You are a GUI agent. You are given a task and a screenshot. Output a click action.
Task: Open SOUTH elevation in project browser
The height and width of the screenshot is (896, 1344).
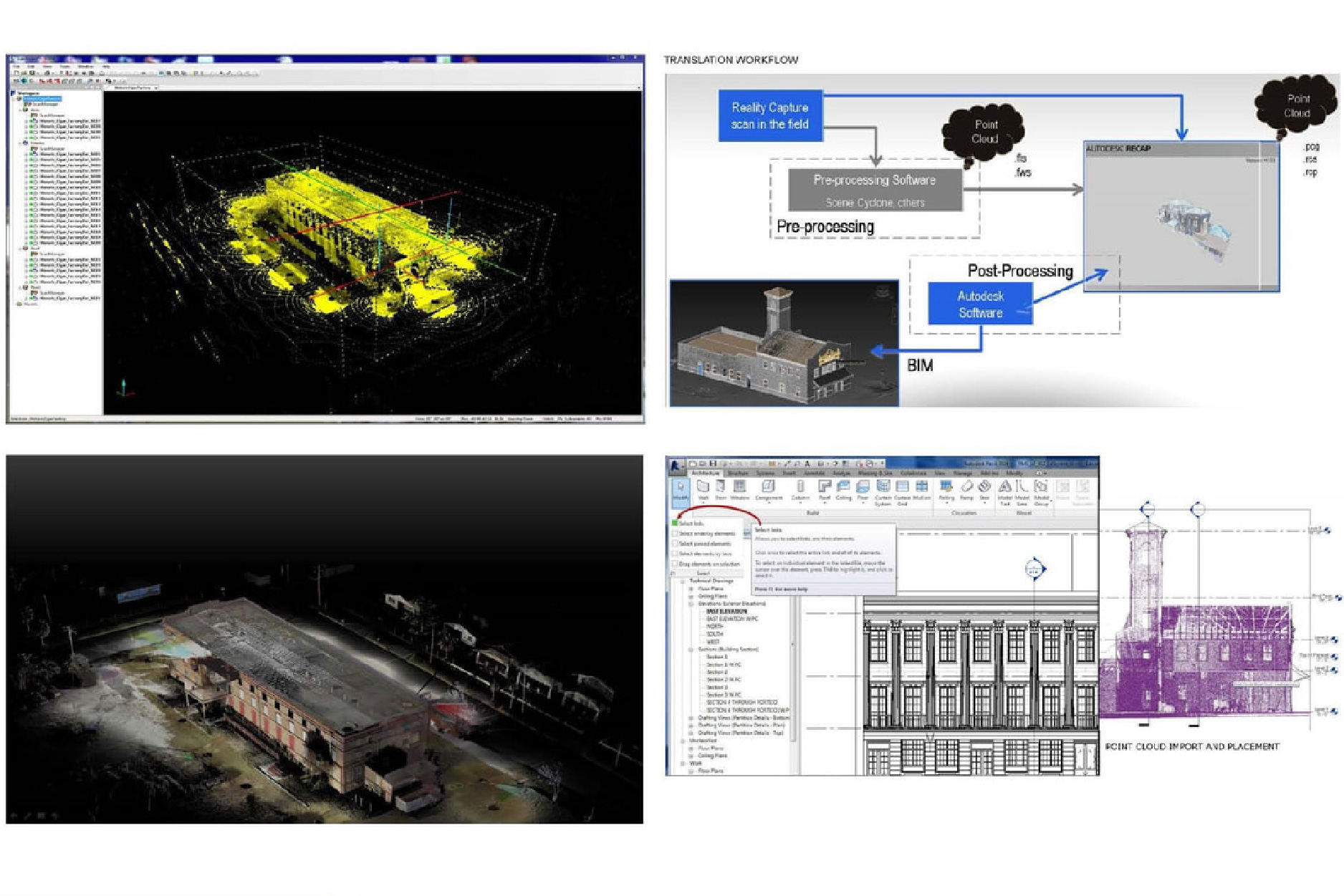(x=715, y=634)
